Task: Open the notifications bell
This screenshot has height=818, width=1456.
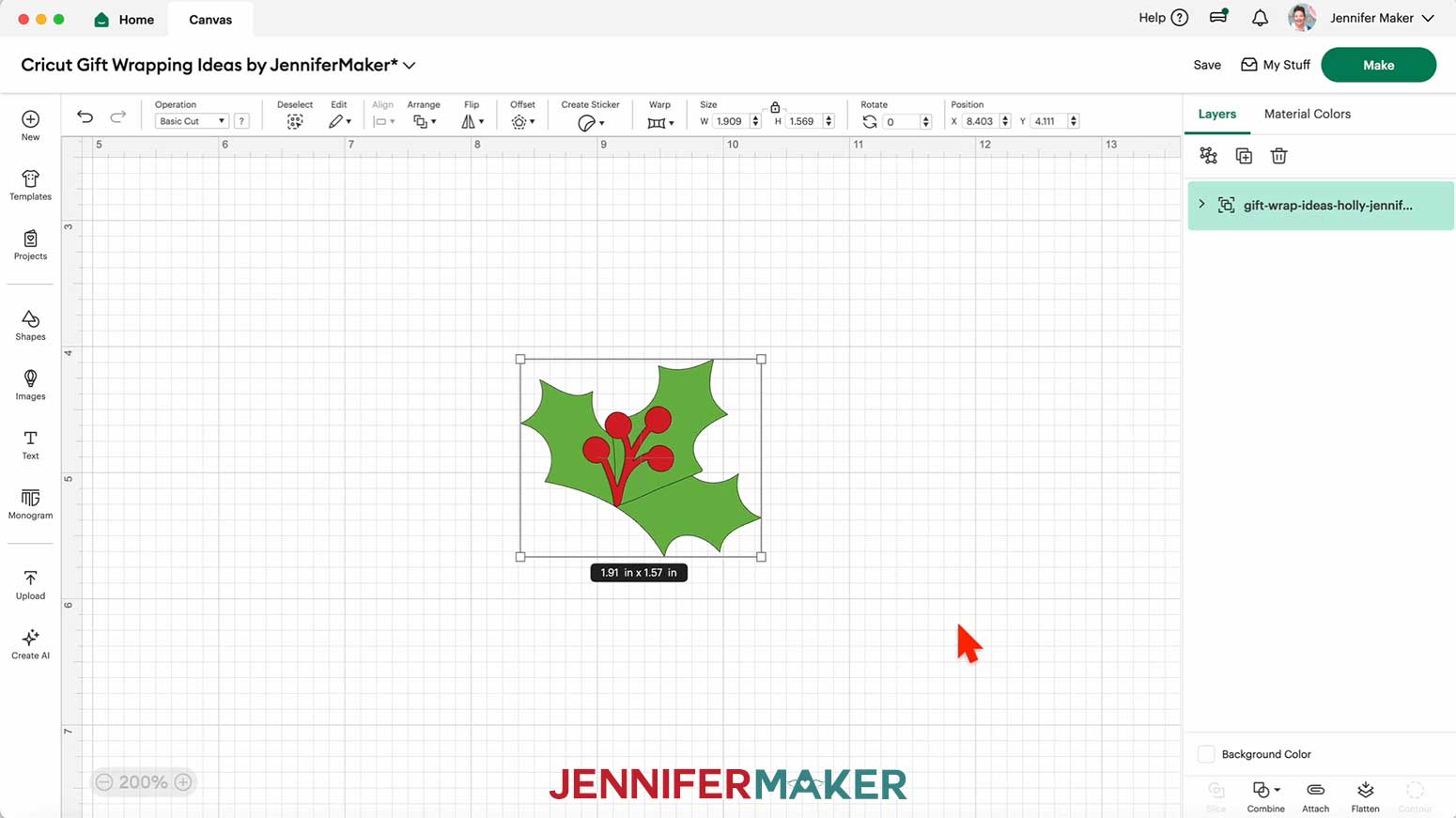Action: click(1260, 18)
